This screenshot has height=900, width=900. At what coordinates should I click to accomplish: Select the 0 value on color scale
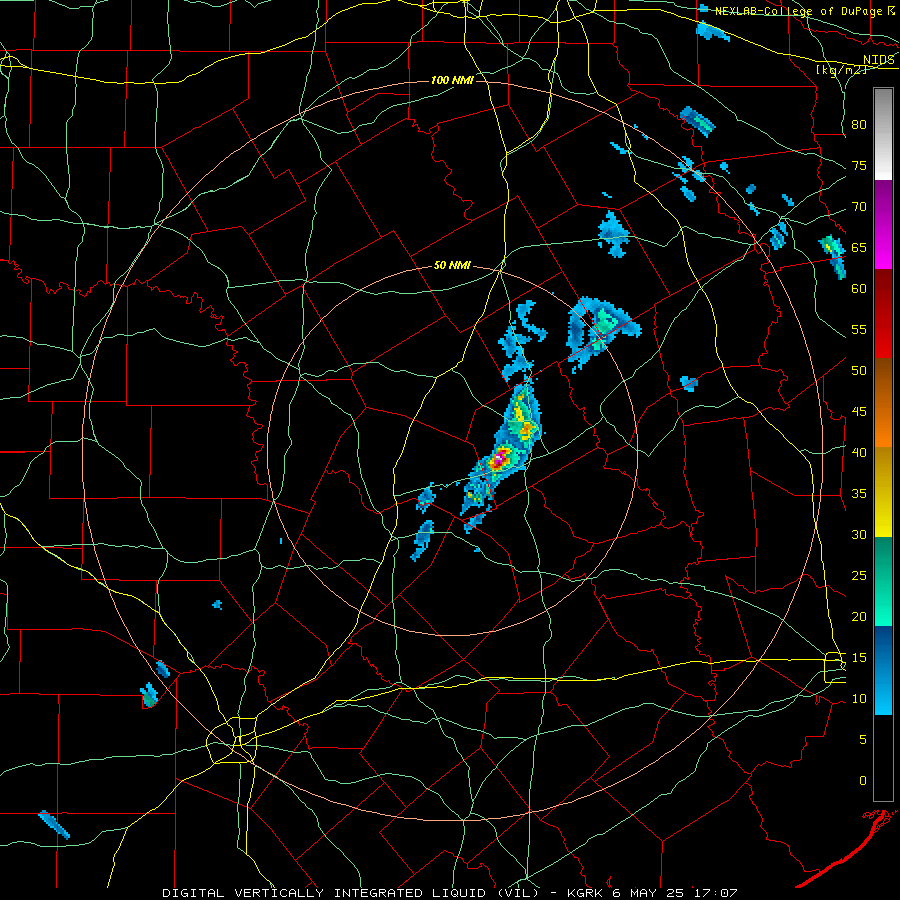coord(863,781)
